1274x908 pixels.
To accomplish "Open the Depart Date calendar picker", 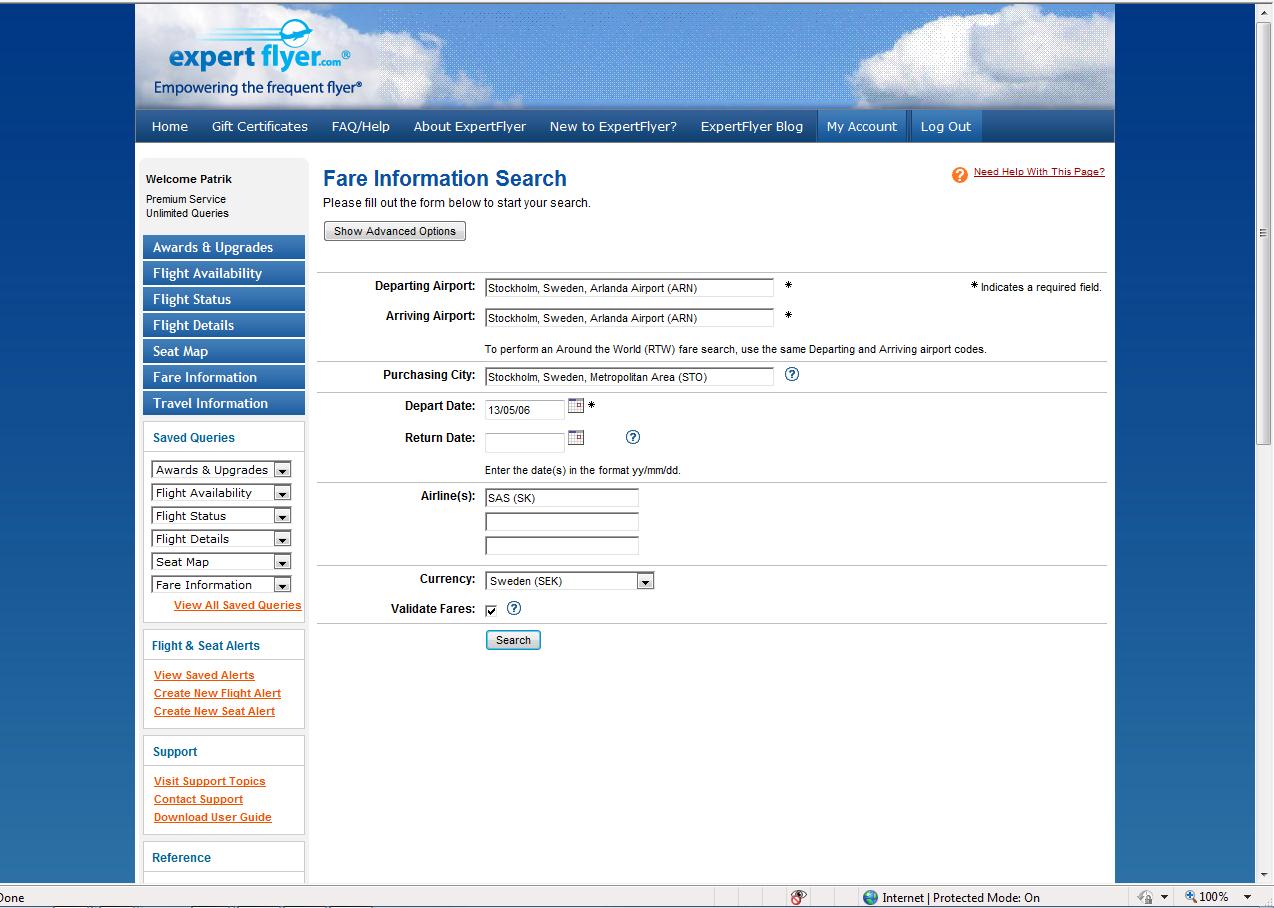I will point(576,406).
